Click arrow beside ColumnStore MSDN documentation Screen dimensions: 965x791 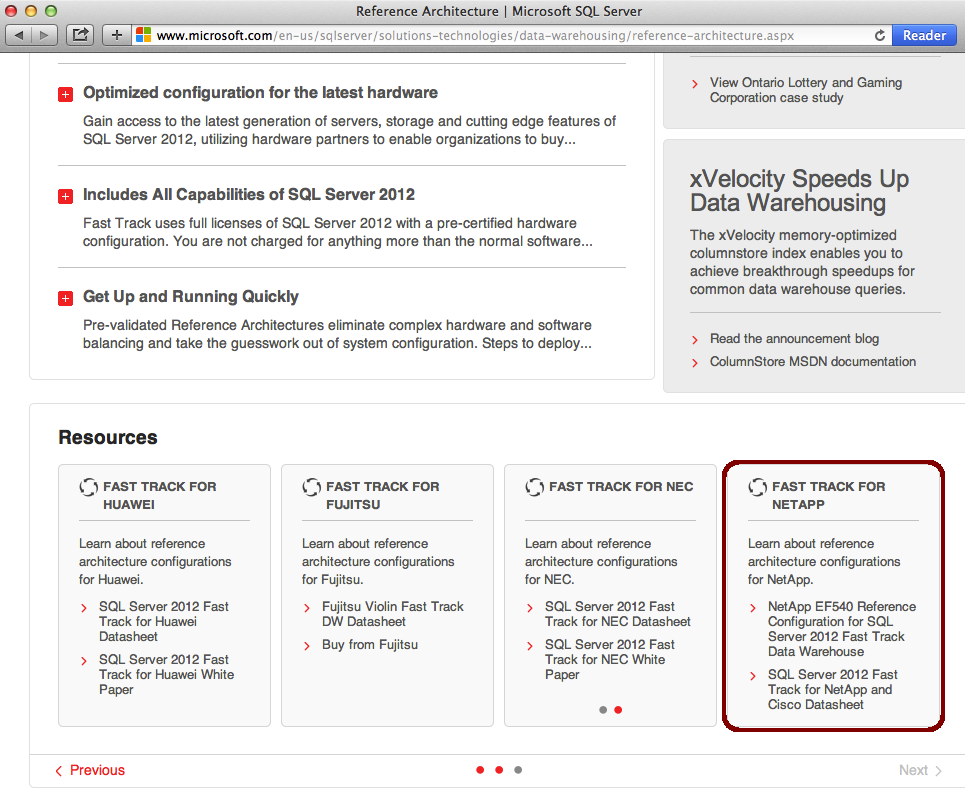click(x=695, y=363)
